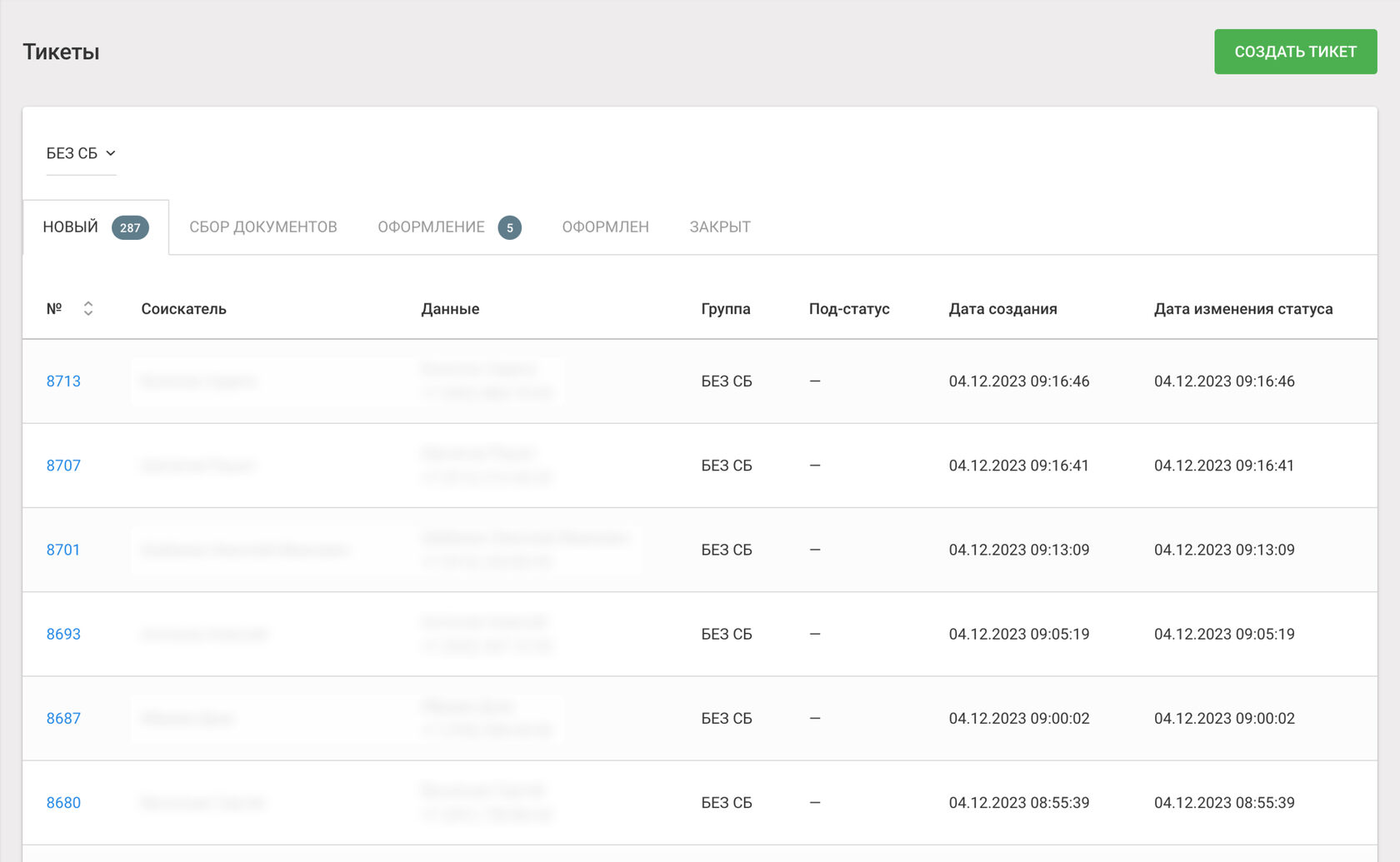The image size is (1400, 862).
Task: Open ticket number 8707
Action: 63,466
